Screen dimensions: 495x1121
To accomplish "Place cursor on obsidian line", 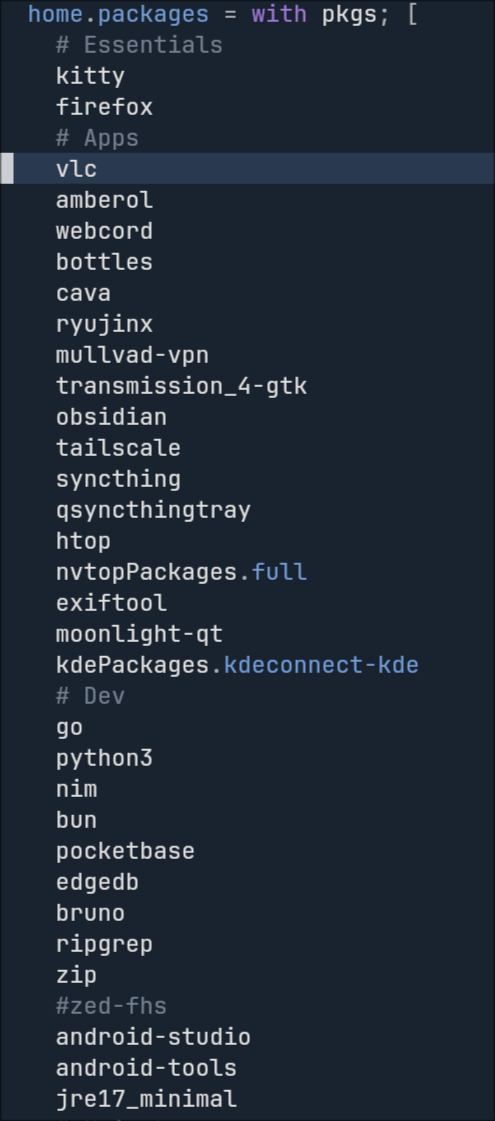I will pos(112,417).
